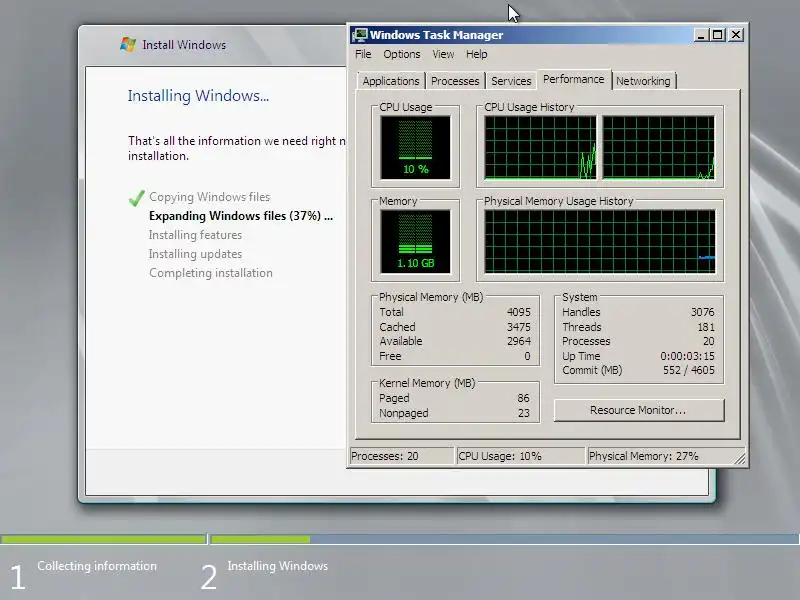Open the Options menu
Image resolution: width=800 pixels, height=600 pixels.
coord(402,54)
